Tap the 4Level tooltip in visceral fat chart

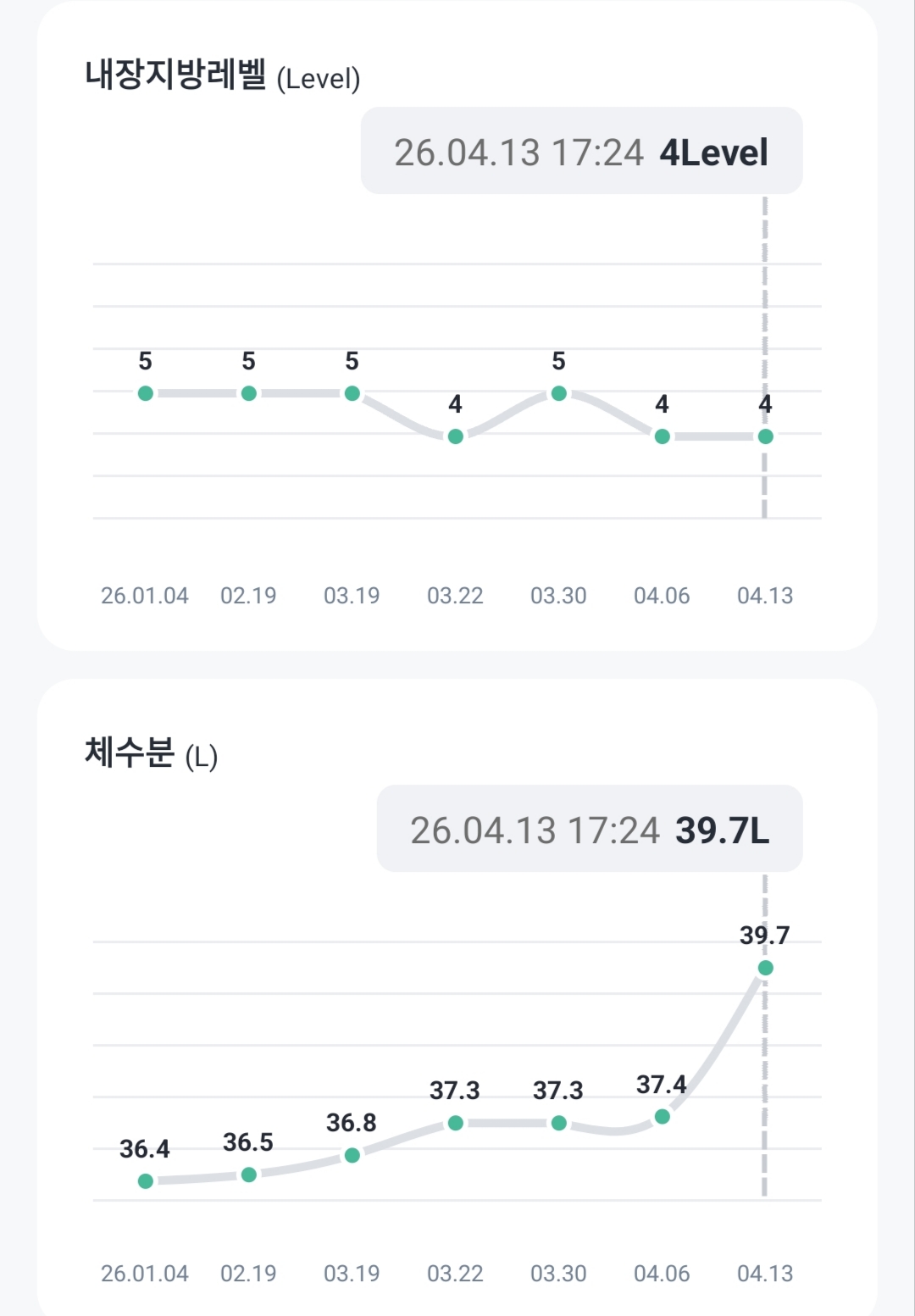[x=581, y=152]
